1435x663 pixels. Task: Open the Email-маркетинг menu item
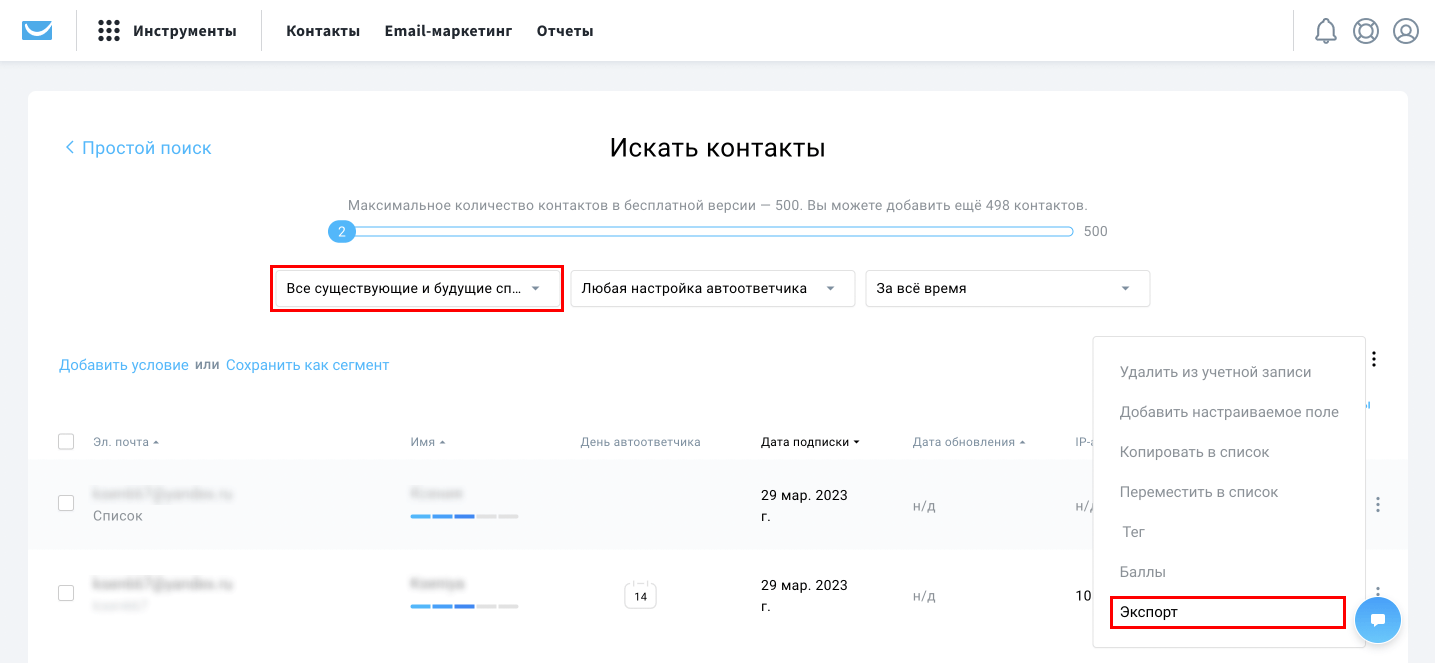(x=446, y=30)
